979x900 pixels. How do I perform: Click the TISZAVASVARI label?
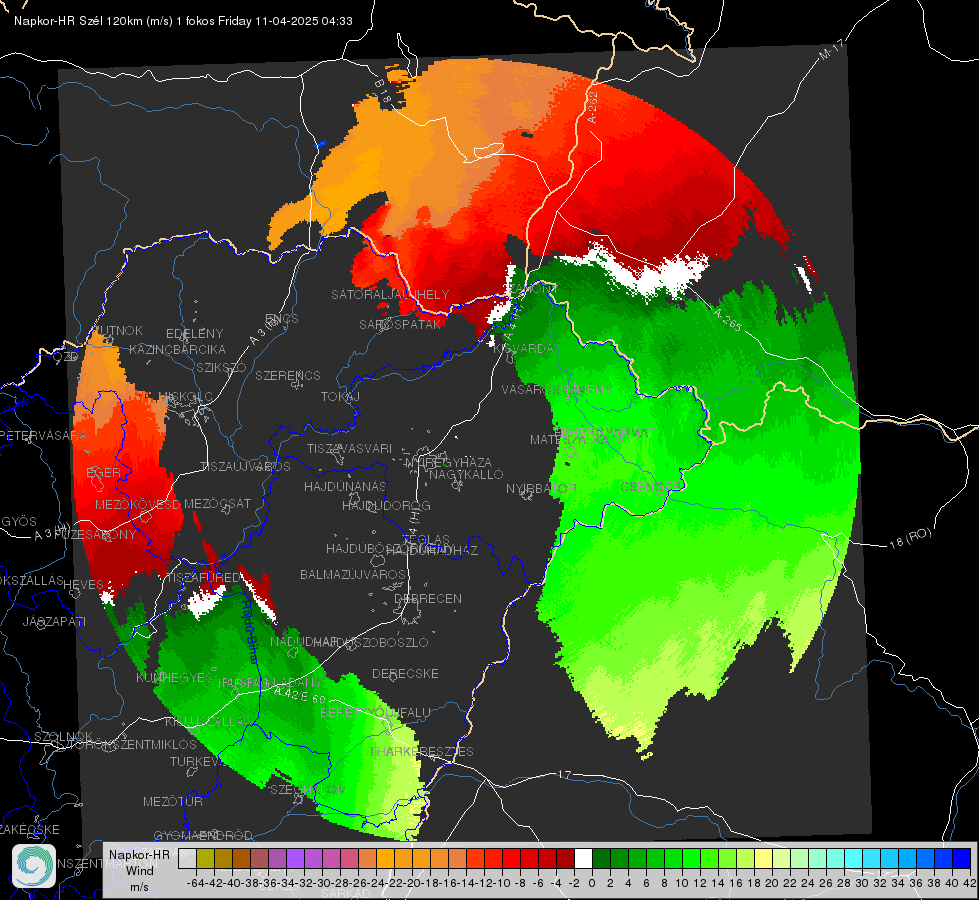click(x=350, y=448)
